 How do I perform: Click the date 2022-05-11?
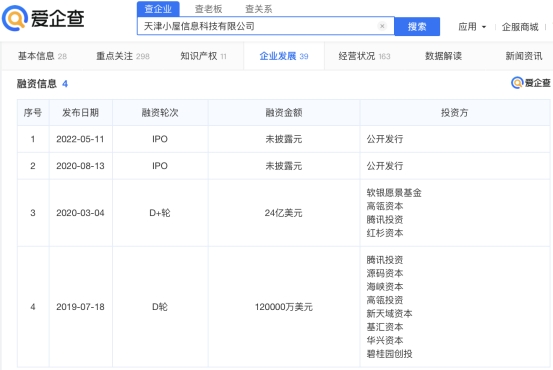pyautogui.click(x=80, y=139)
